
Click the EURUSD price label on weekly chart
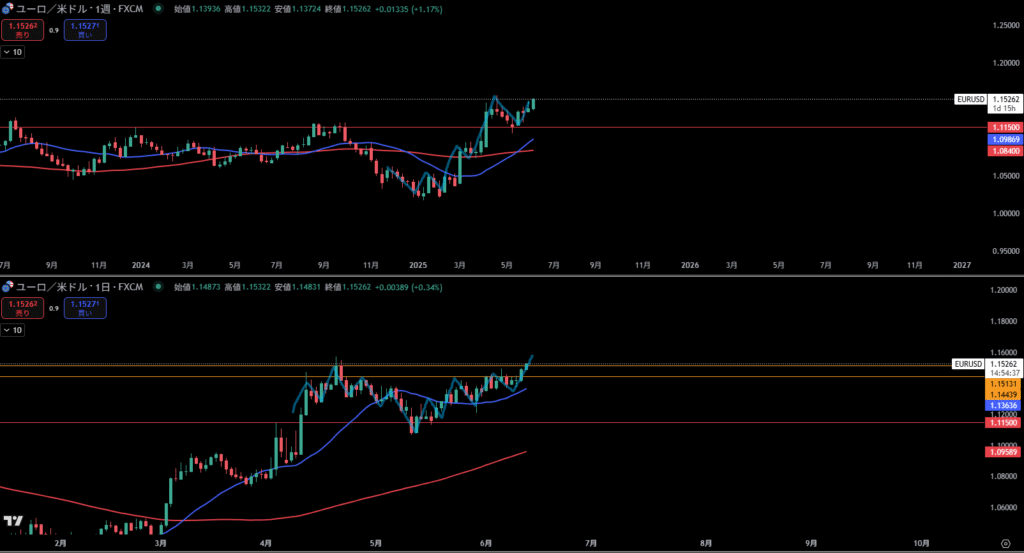(x=970, y=99)
